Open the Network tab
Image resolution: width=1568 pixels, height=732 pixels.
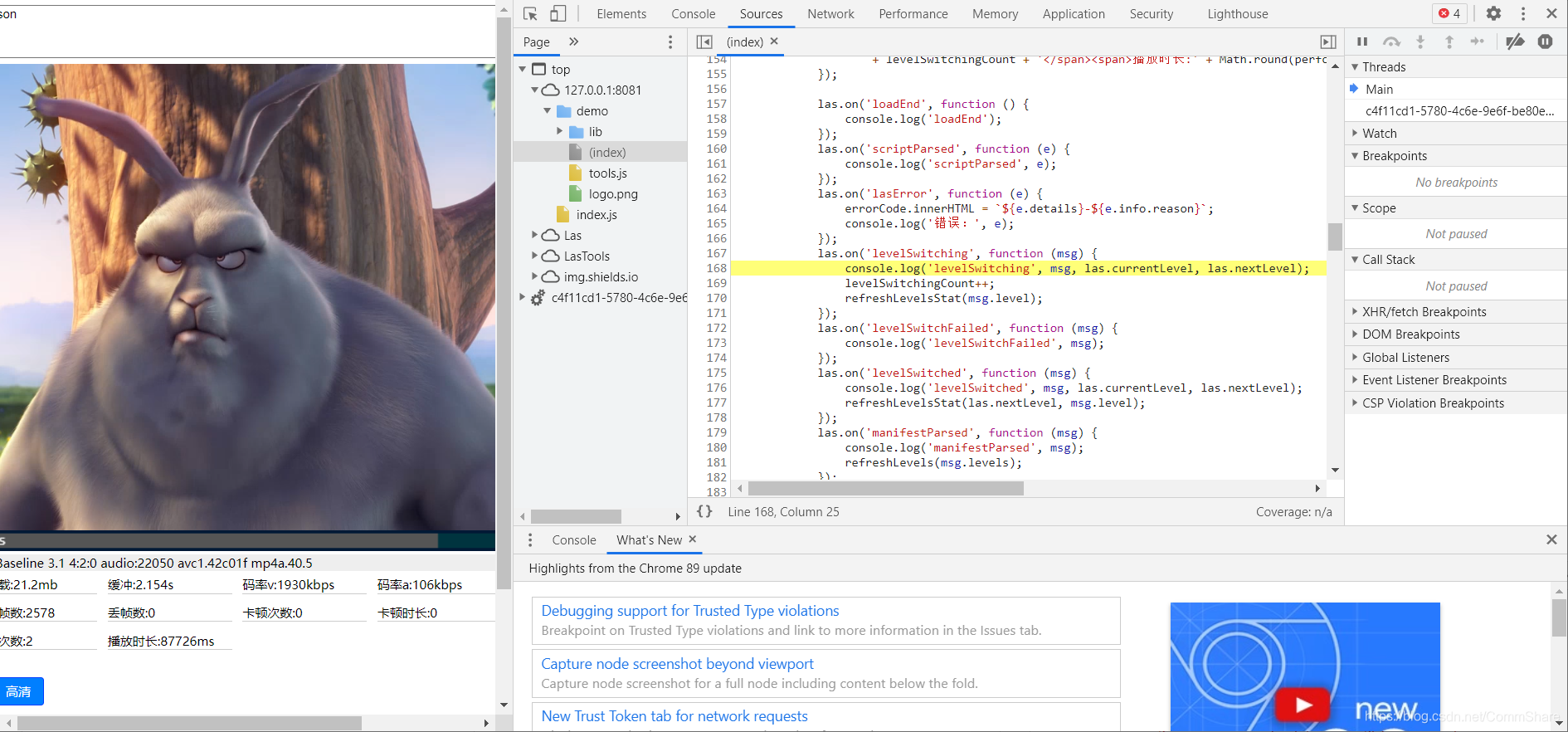pos(830,14)
